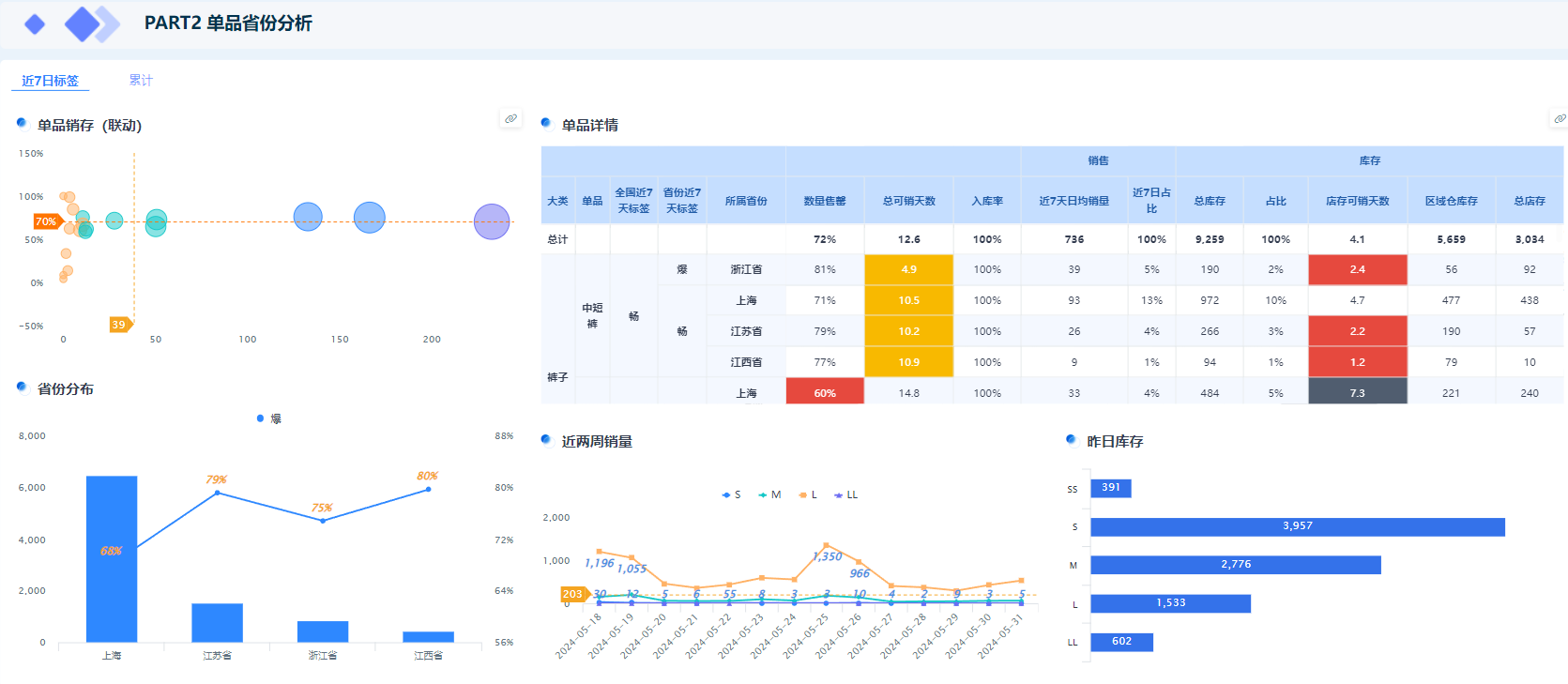Click the 近7日占比 column header

[1151, 201]
